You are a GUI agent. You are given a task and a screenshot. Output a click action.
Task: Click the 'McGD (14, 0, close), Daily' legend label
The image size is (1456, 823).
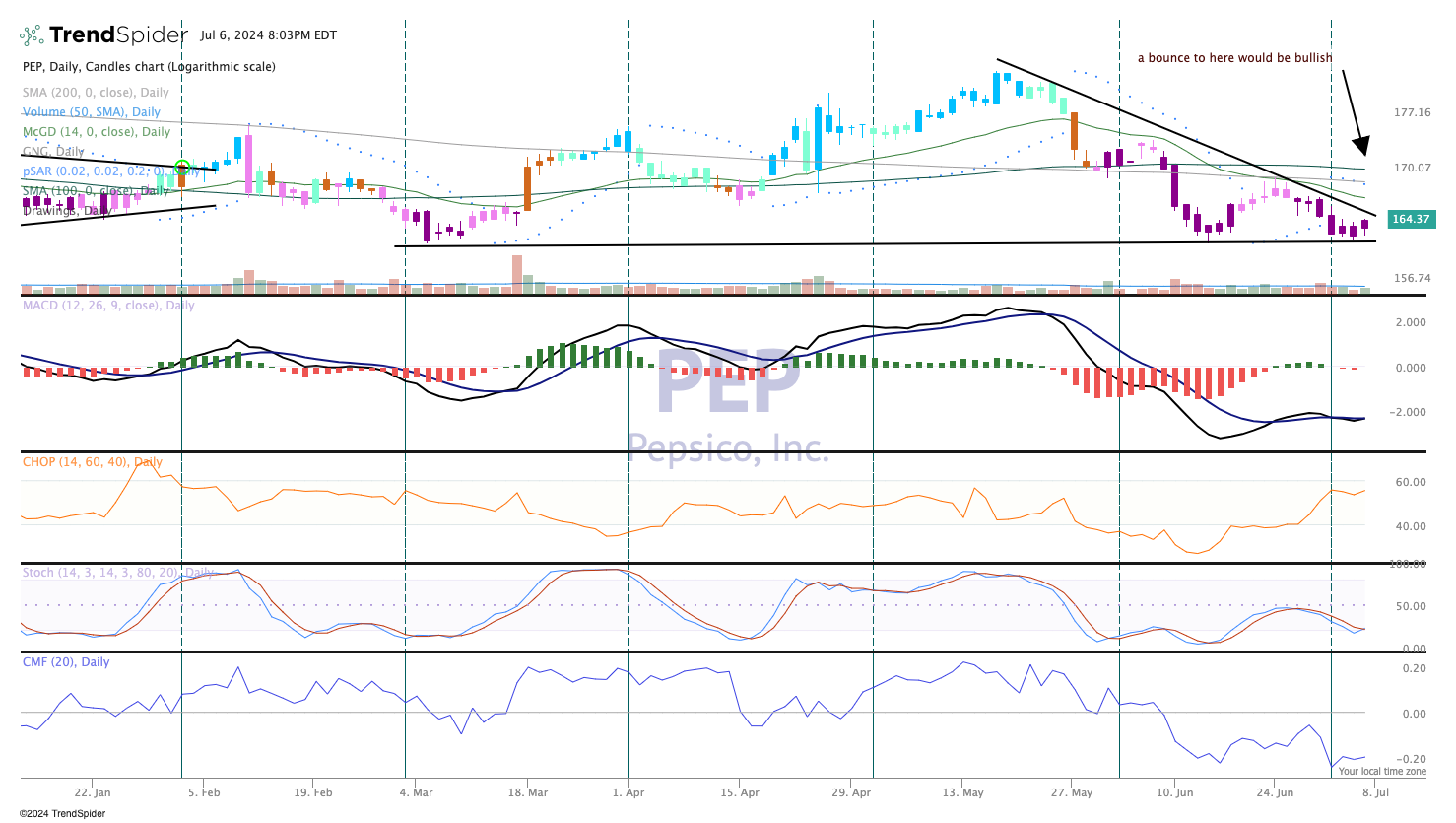point(97,132)
